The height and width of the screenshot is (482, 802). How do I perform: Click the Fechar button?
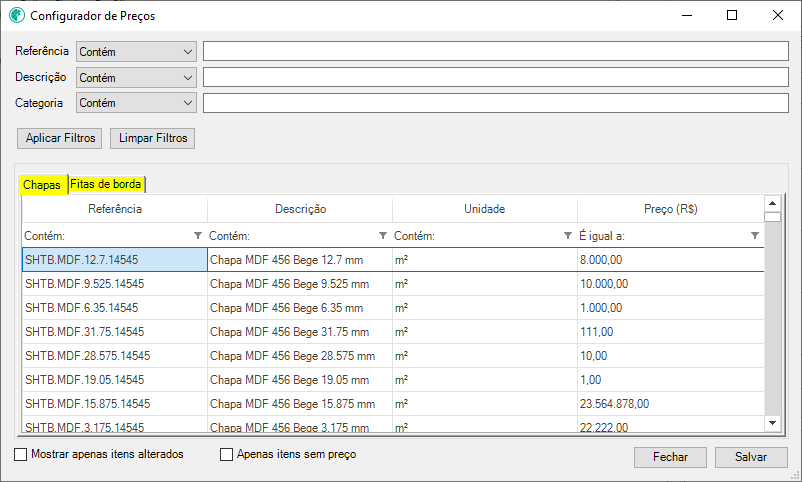(x=670, y=457)
